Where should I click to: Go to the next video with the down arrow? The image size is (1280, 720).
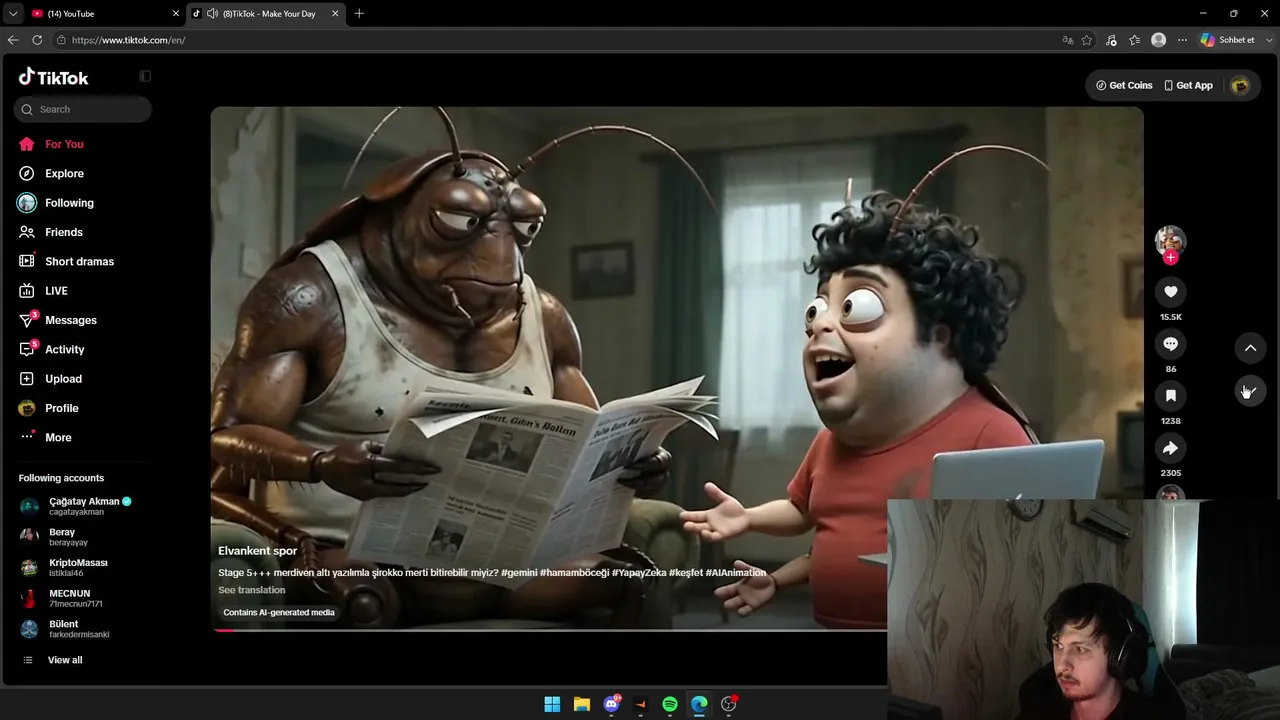1250,391
